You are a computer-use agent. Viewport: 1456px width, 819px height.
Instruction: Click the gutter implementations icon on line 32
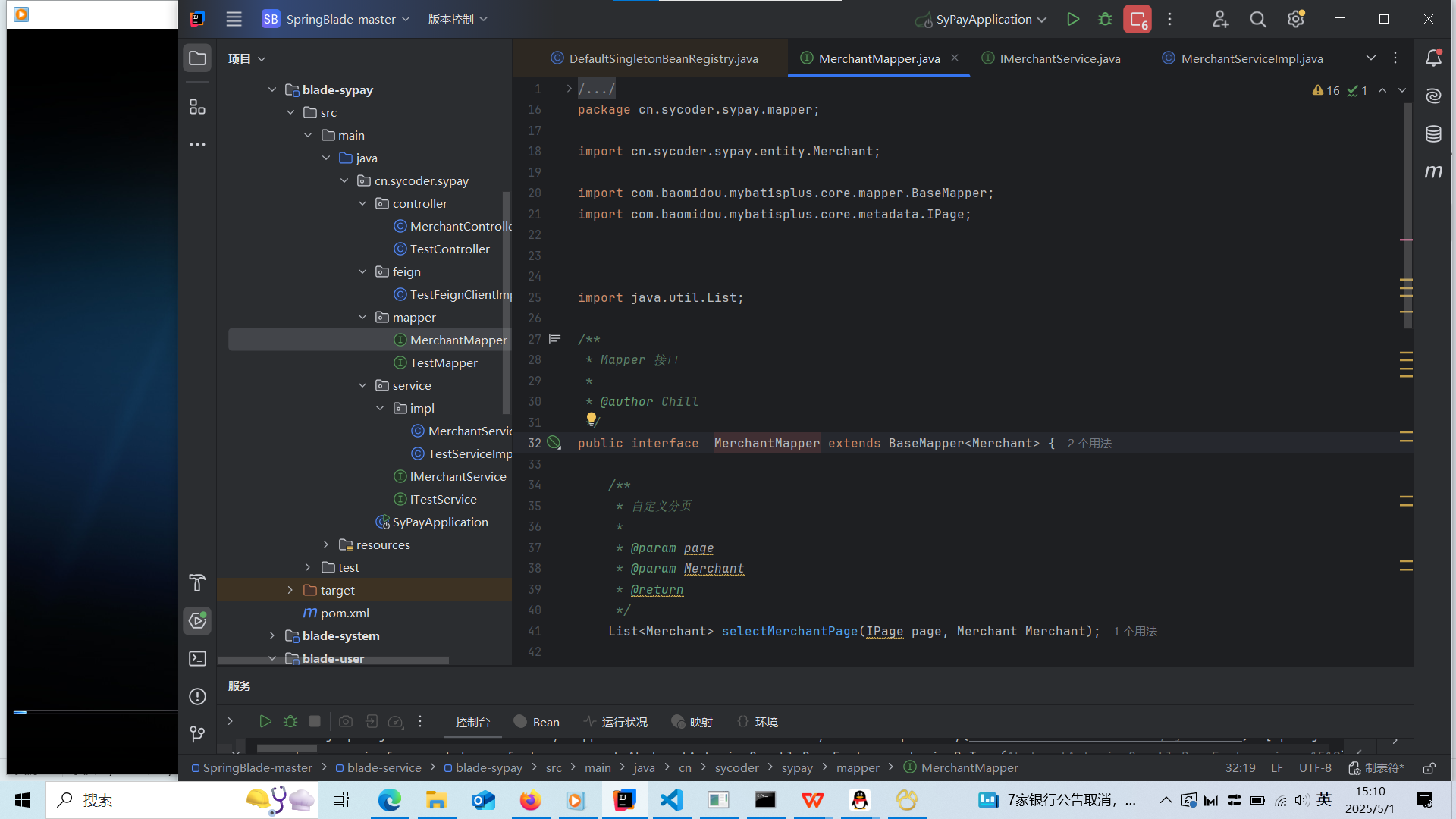[x=554, y=443]
